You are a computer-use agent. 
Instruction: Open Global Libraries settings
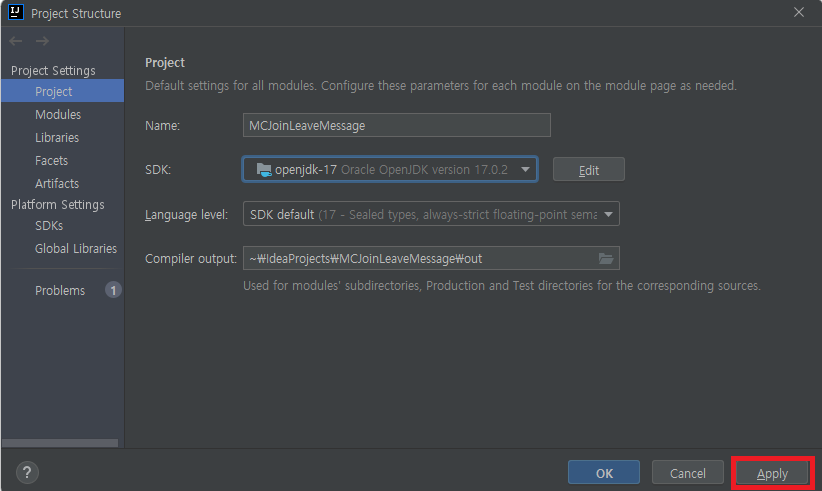(x=76, y=248)
